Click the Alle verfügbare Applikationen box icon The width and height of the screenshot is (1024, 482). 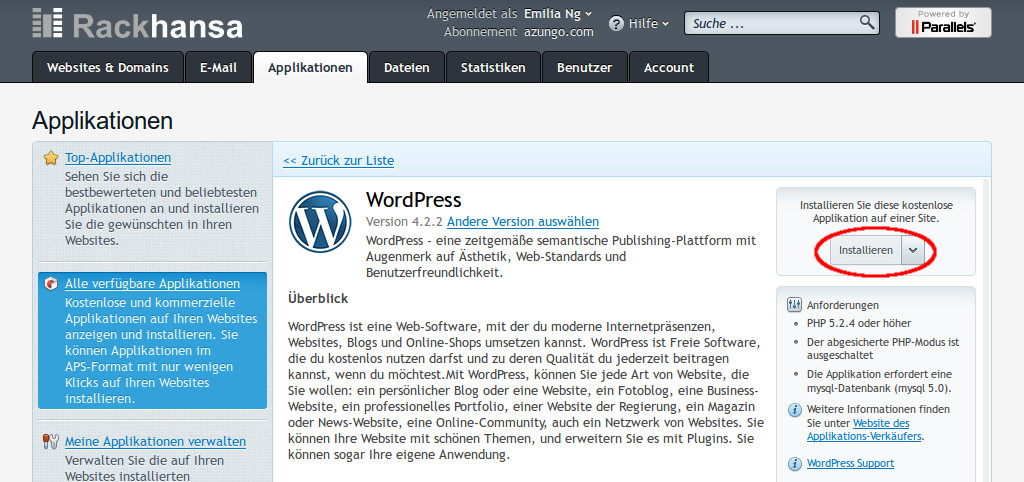51,284
